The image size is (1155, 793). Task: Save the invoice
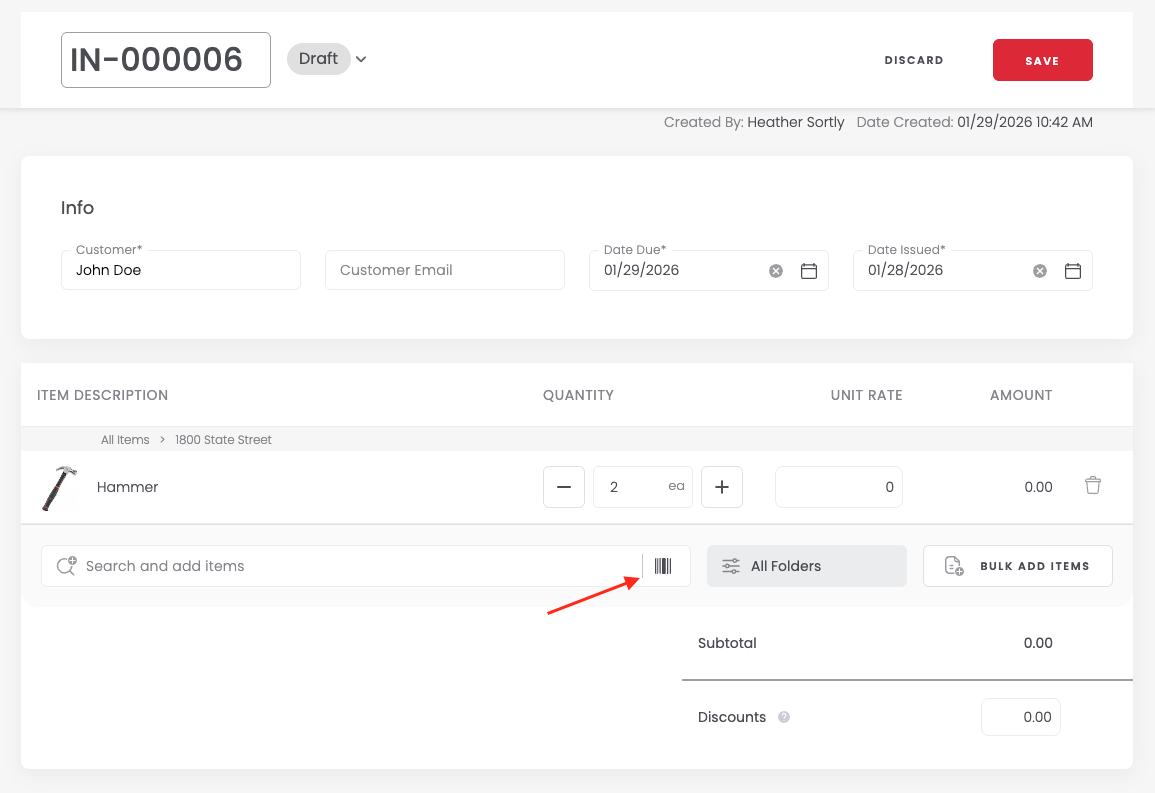click(x=1042, y=60)
